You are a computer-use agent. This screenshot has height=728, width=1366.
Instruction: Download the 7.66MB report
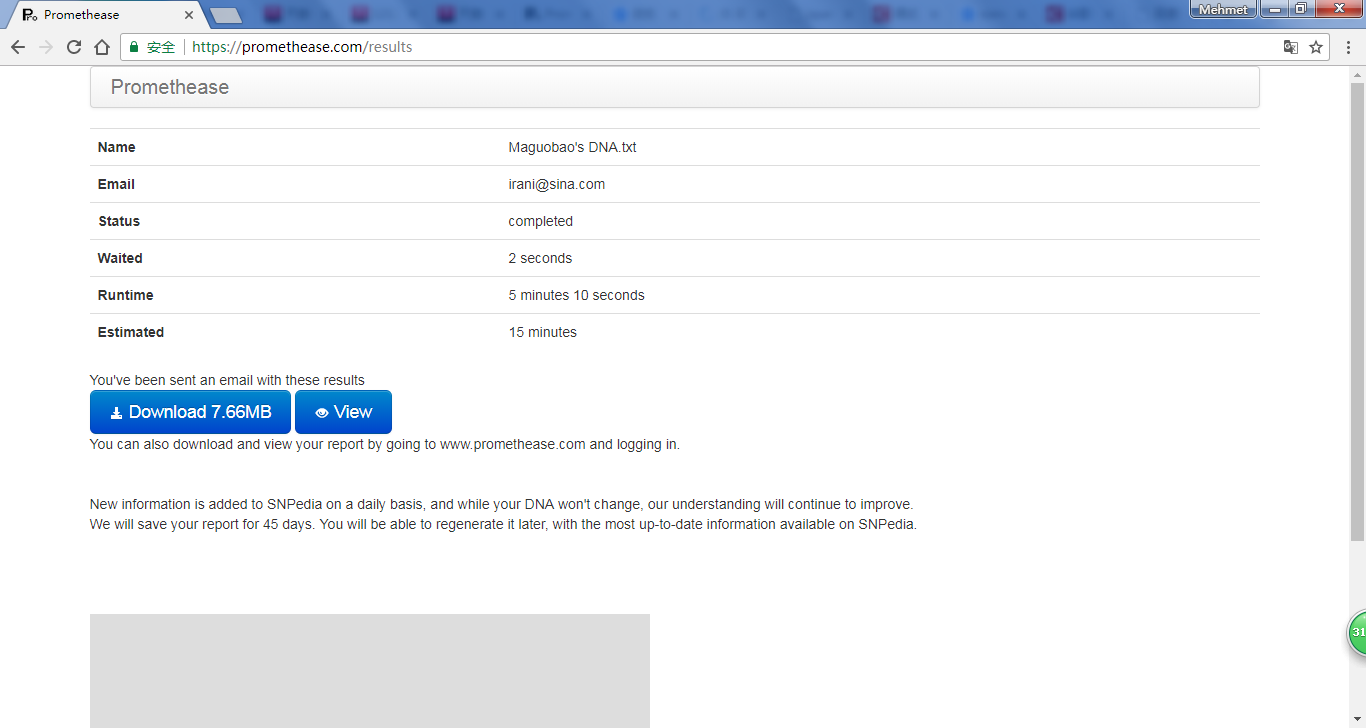(x=190, y=412)
